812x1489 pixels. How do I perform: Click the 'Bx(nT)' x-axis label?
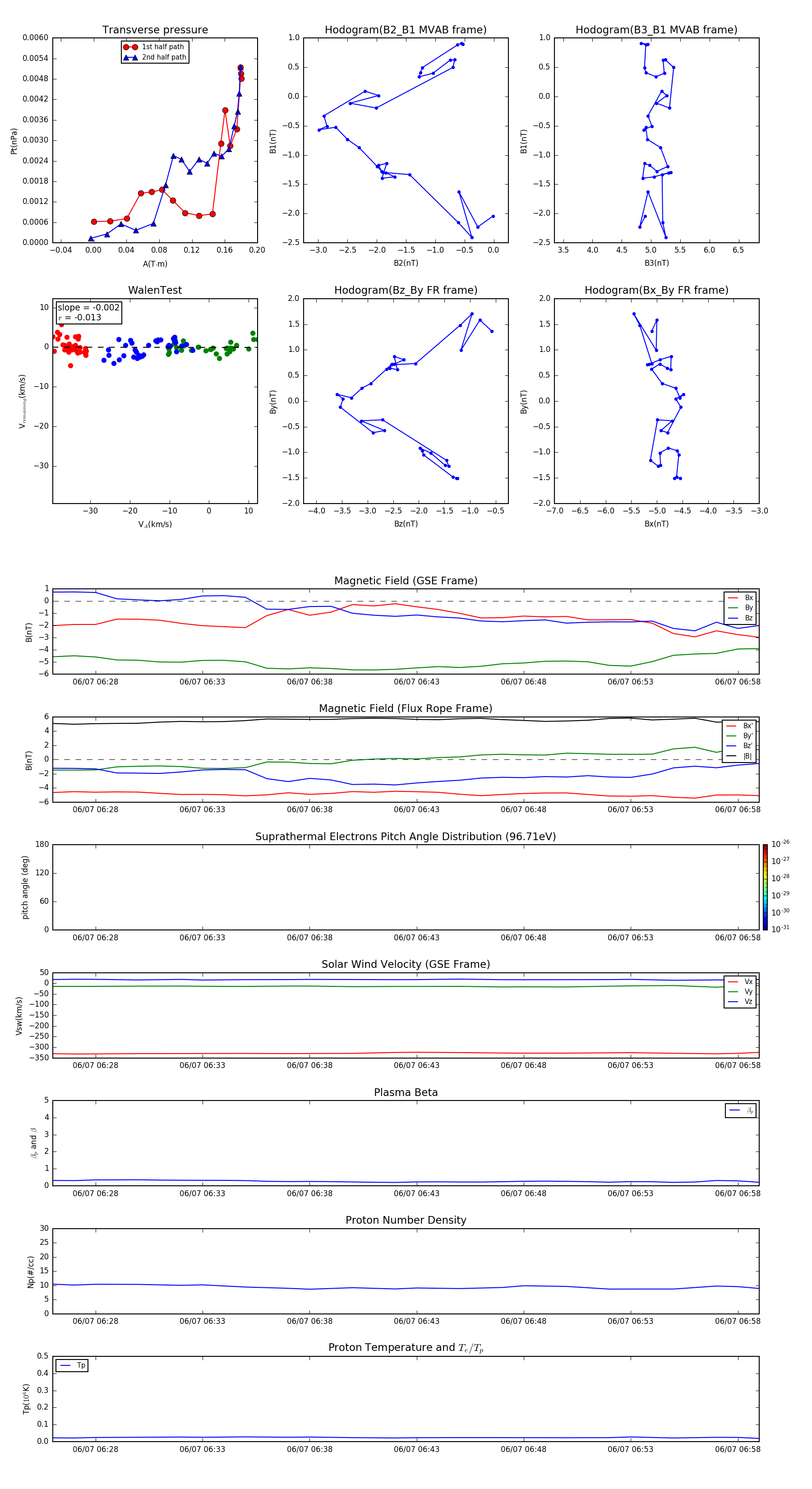pos(656,524)
